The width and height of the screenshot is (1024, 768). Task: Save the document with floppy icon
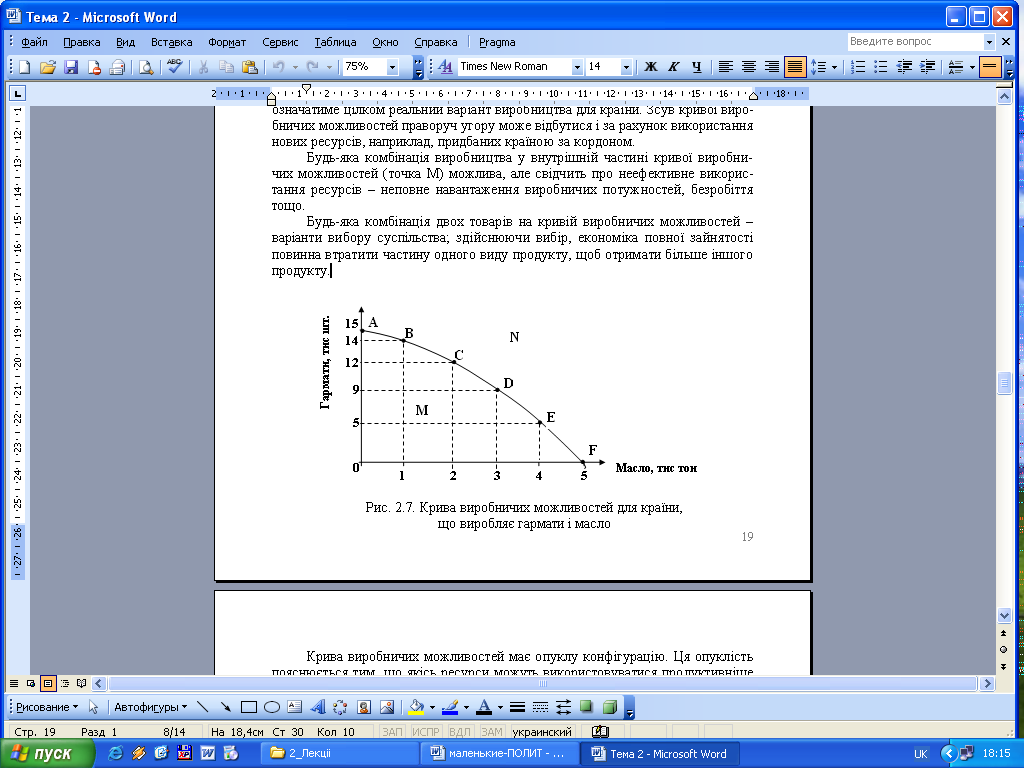(71, 67)
